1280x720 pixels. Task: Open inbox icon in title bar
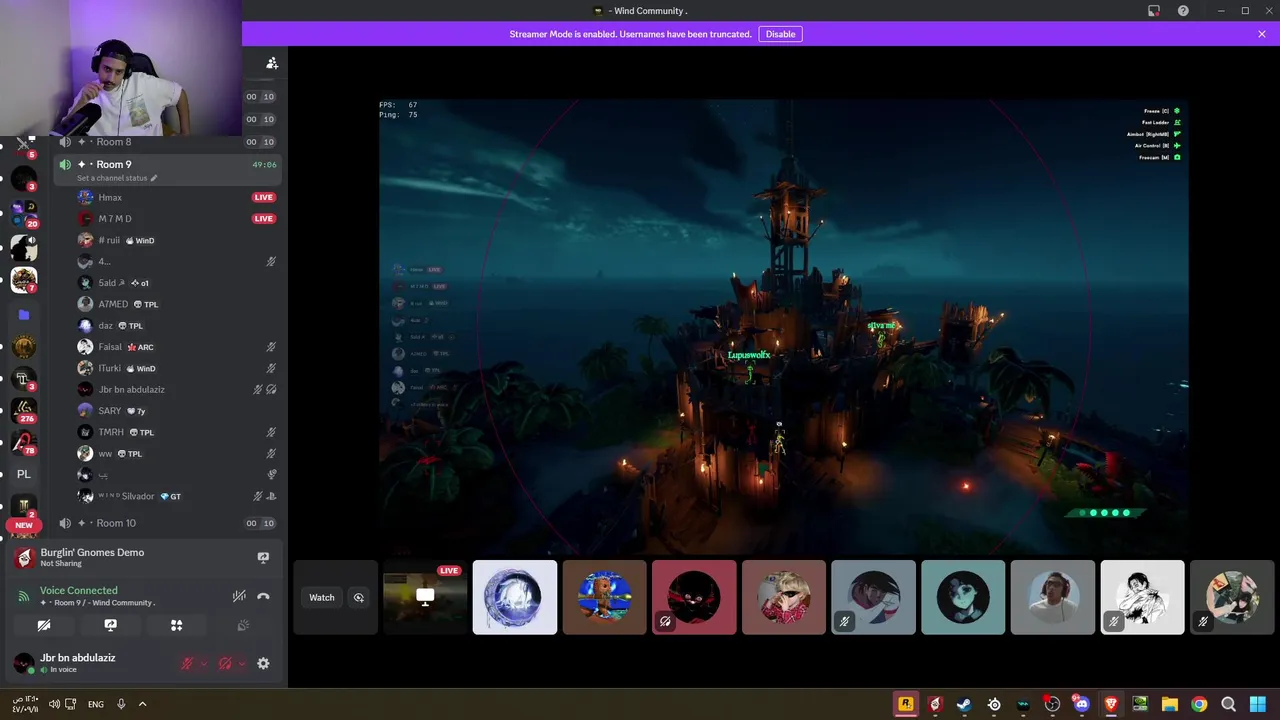[1154, 11]
